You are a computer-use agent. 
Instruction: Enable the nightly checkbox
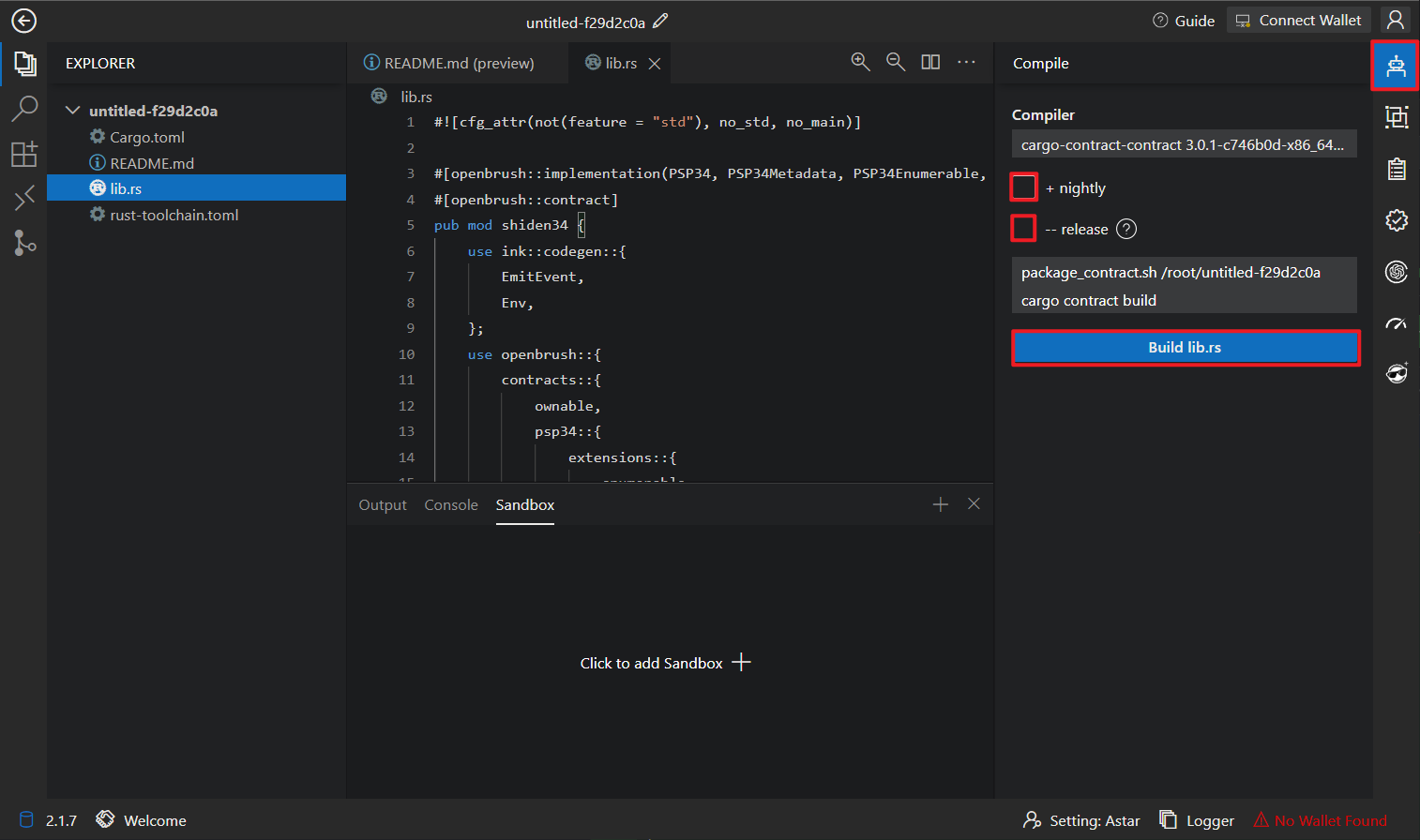1024,187
